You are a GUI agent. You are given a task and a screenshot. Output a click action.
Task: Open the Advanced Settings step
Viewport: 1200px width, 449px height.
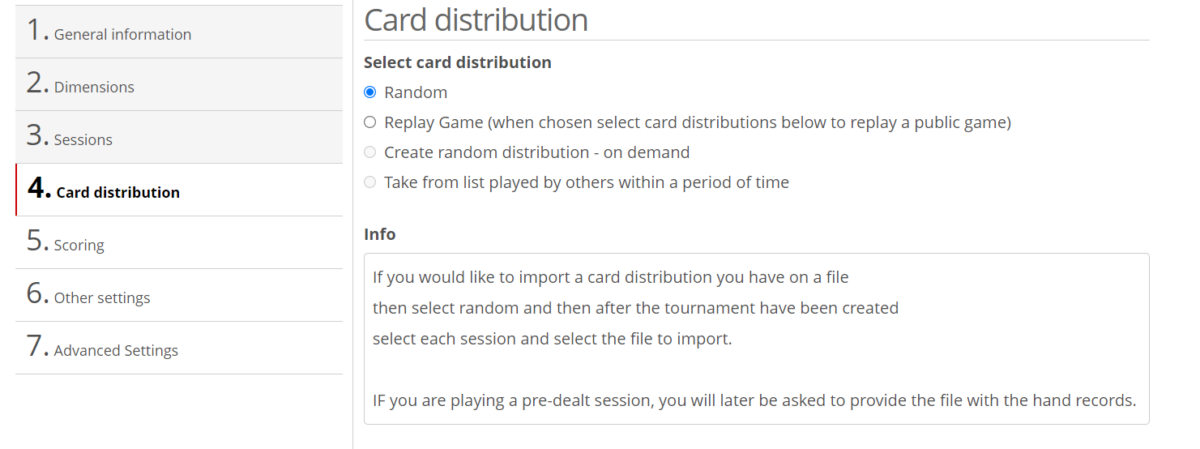pos(116,351)
